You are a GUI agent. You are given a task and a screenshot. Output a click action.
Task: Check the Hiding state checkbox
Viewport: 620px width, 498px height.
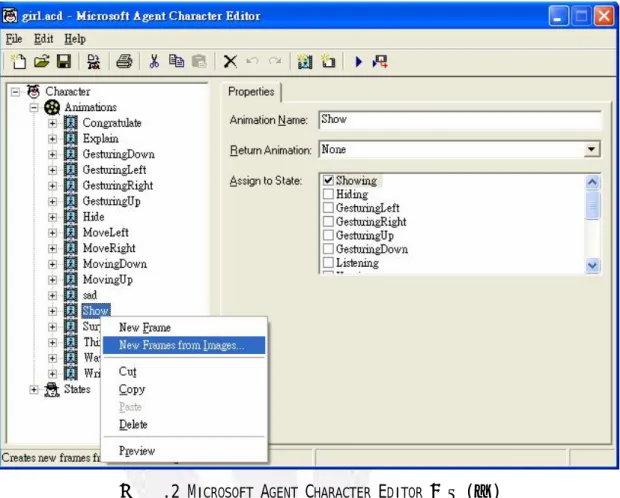328,194
